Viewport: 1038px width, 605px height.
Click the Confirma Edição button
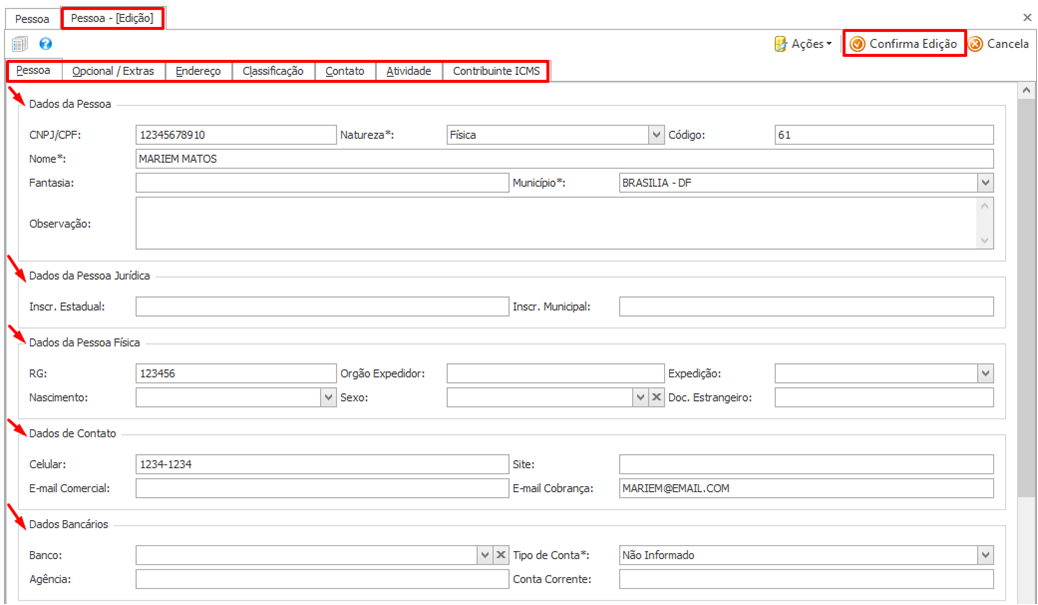(904, 44)
